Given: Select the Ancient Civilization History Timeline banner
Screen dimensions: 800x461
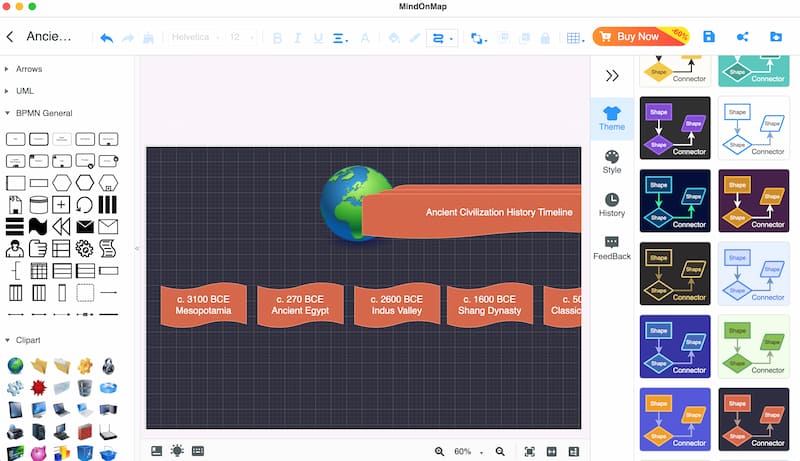Looking at the screenshot, I should click(x=472, y=212).
